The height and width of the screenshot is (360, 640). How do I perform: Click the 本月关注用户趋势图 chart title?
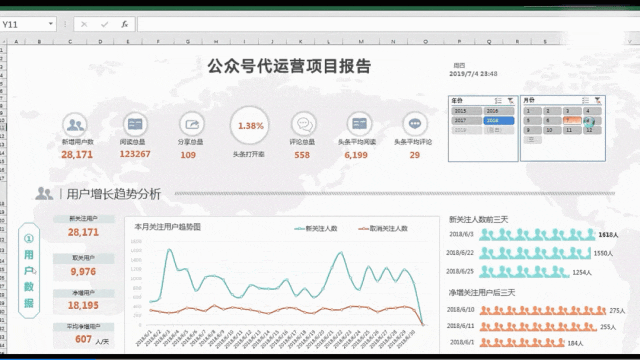(167, 227)
